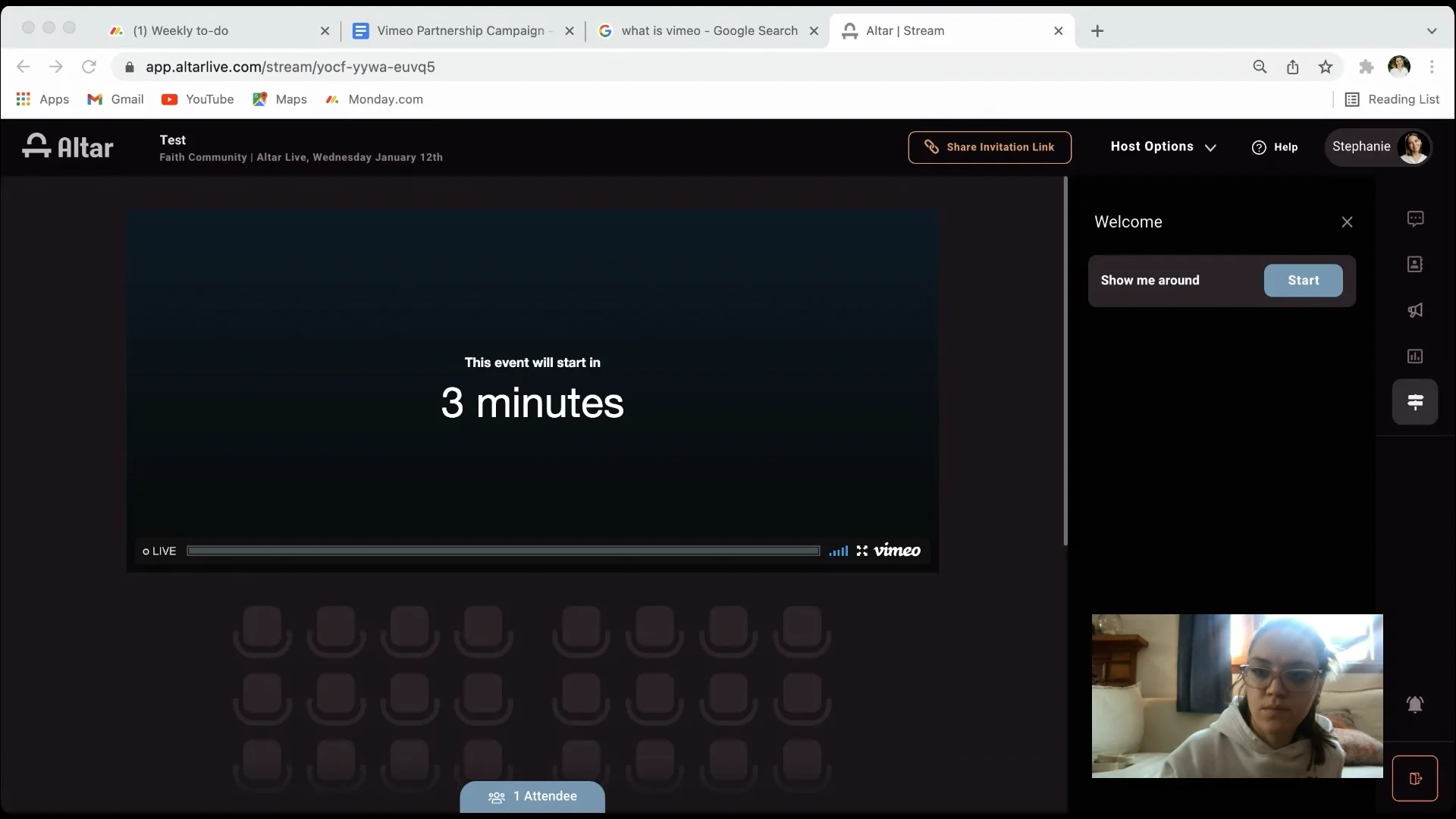Click the exit event door icon
This screenshot has width=1456, height=819.
(x=1415, y=778)
